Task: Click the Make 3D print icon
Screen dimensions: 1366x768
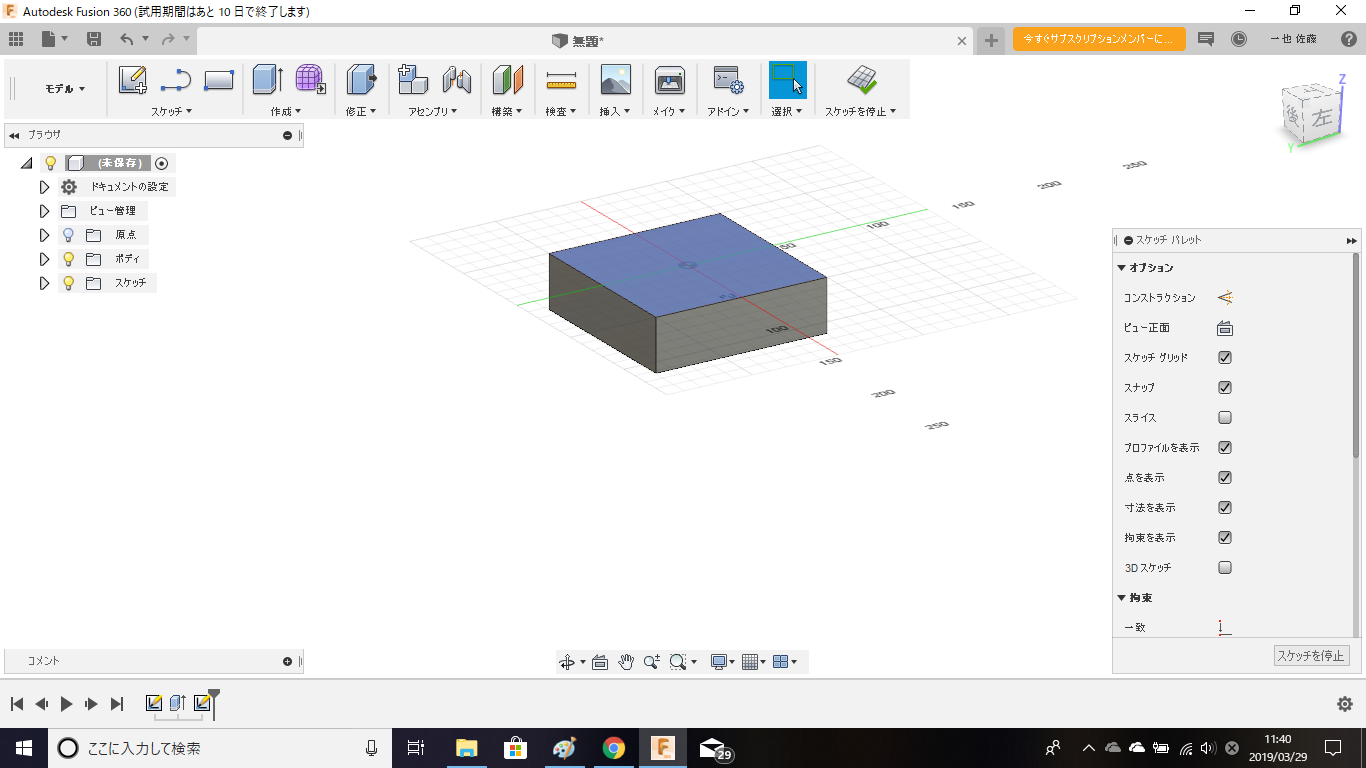Action: [669, 80]
